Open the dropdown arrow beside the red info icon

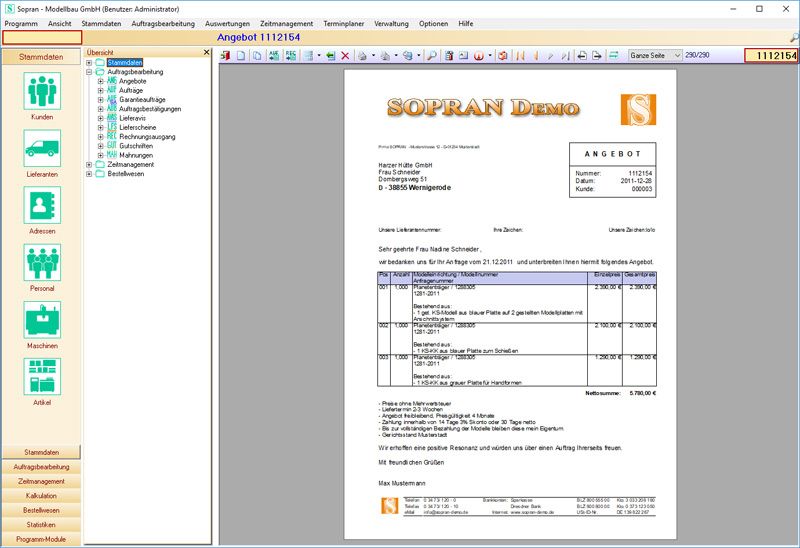click(490, 56)
